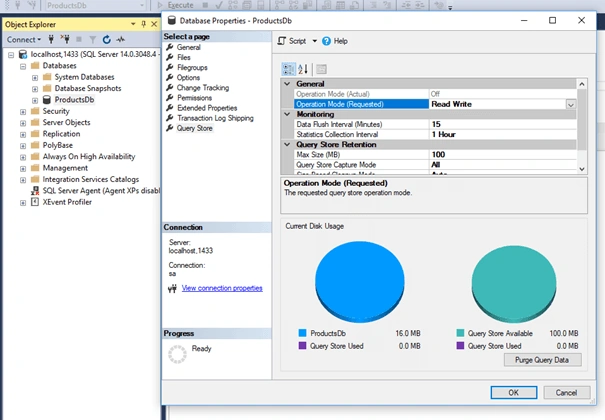Click View connection properties link

[222, 288]
